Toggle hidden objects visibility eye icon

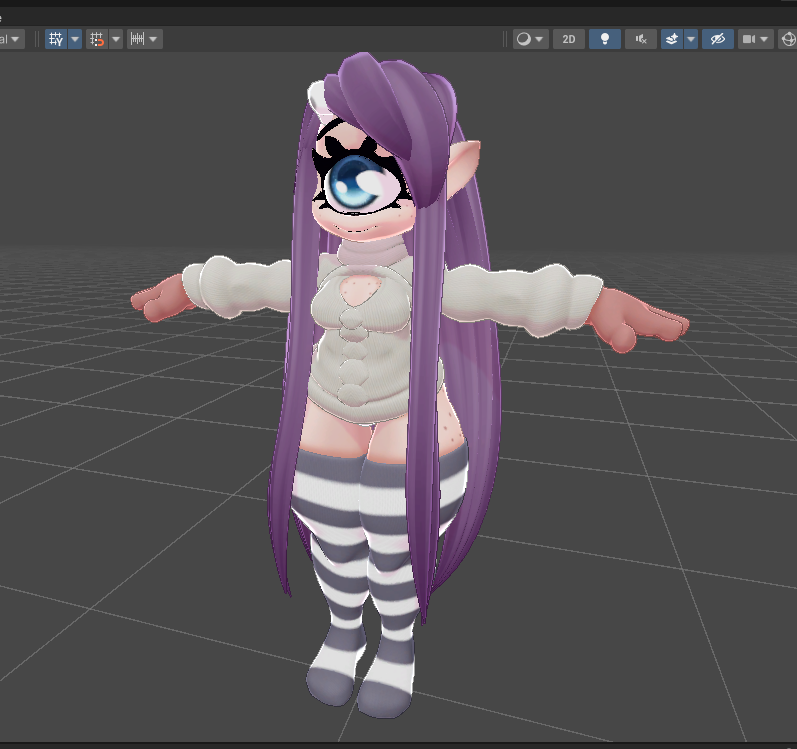718,39
